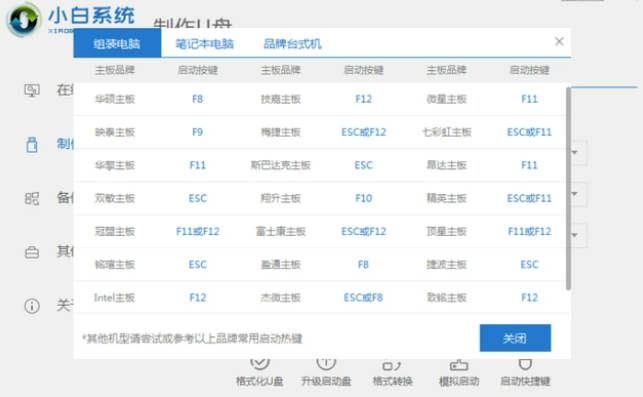
Task: Click the 七彩虹主板 cell
Action: [447, 132]
